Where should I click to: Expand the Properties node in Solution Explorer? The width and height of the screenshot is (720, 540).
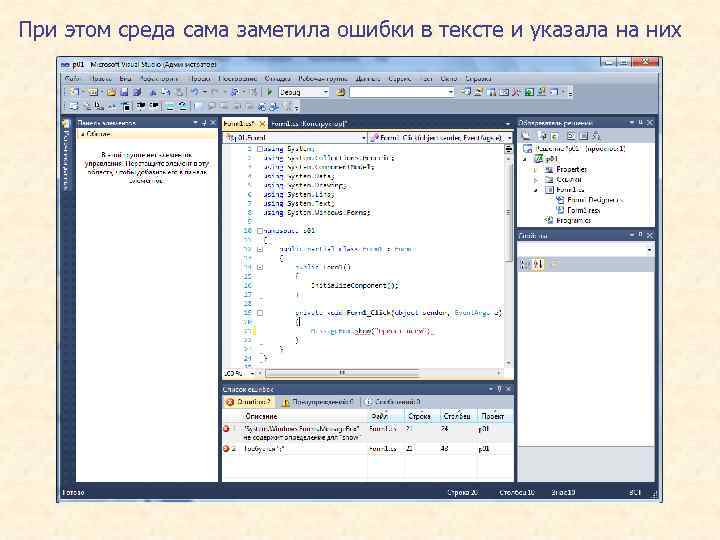[535, 169]
